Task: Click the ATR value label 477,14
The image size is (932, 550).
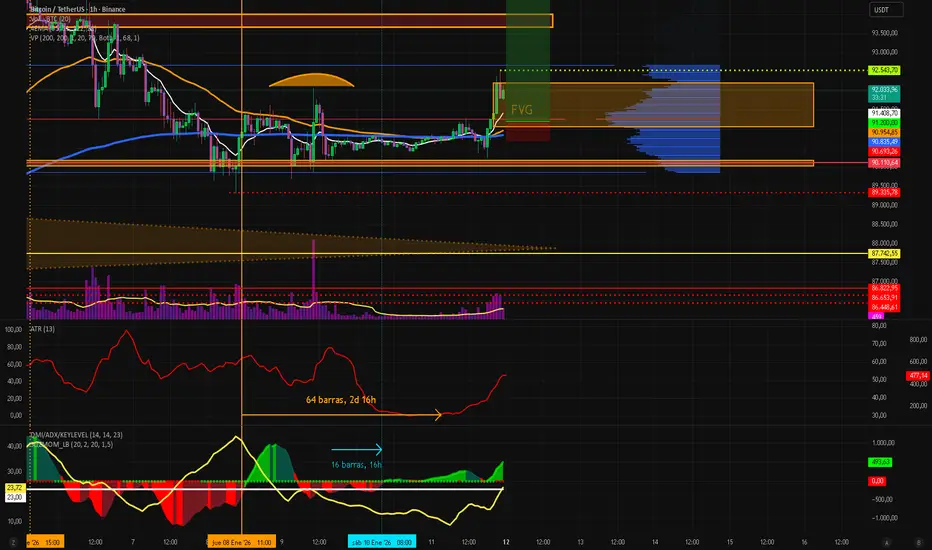Action: [918, 376]
